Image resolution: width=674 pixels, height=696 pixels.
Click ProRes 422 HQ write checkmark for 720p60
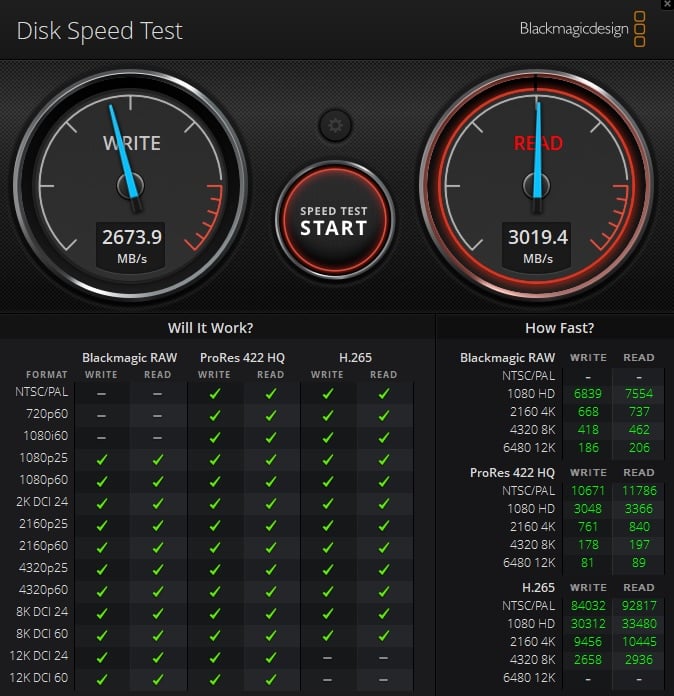(x=215, y=416)
